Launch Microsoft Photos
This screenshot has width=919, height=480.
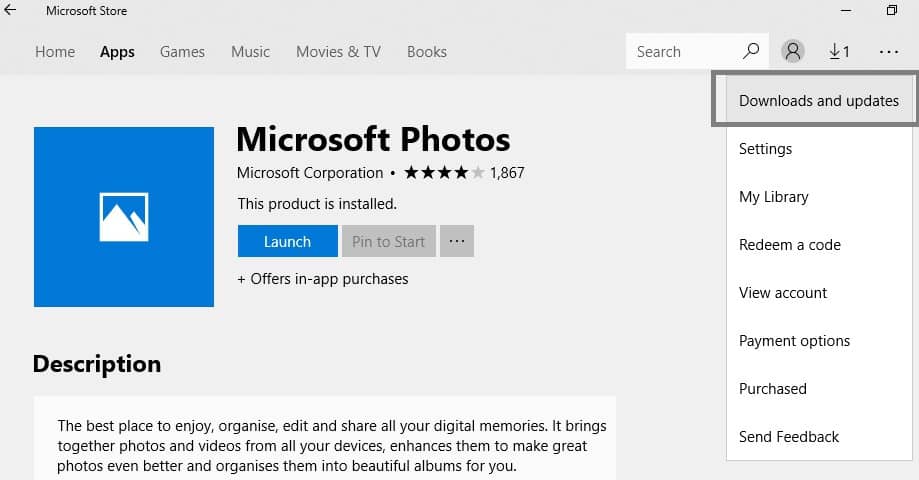point(287,241)
